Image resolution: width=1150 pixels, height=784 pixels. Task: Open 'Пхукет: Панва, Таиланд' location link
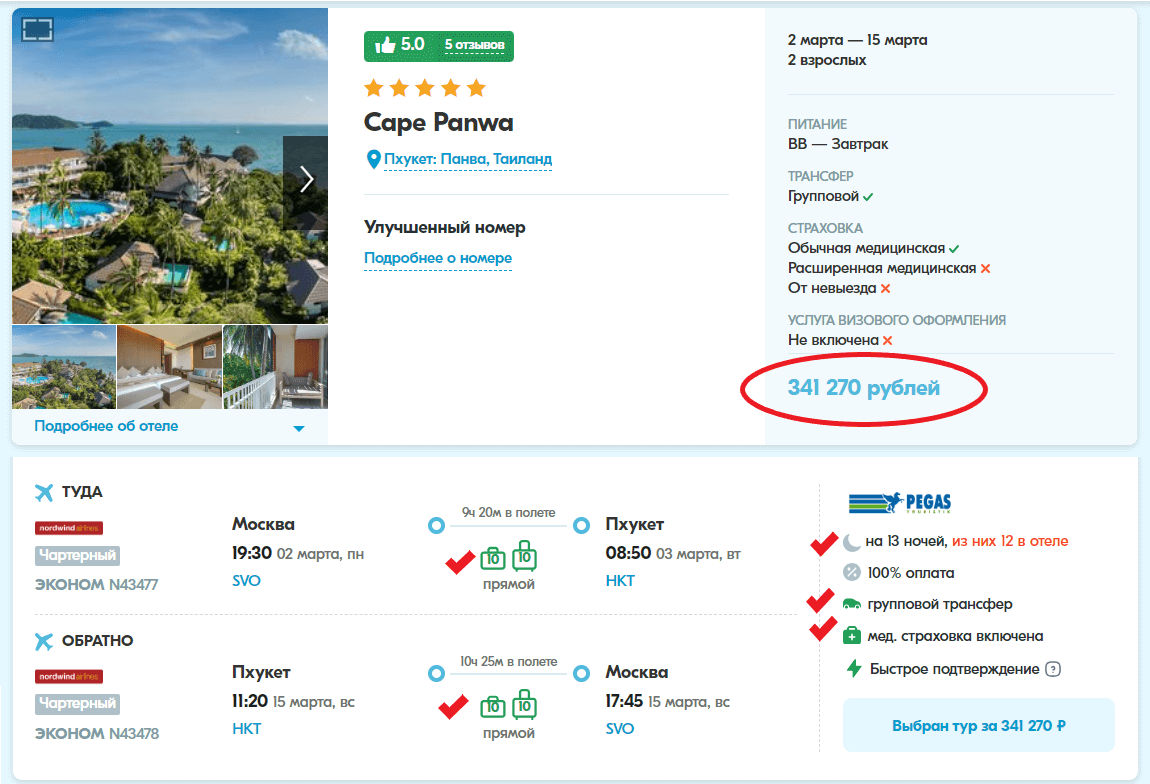[x=467, y=159]
